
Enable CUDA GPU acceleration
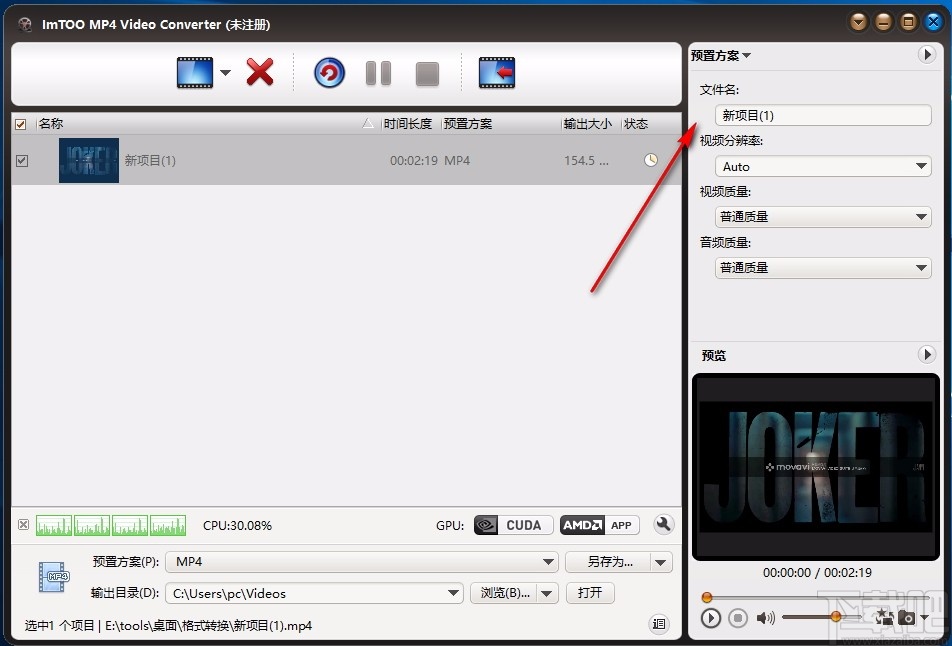(x=512, y=525)
